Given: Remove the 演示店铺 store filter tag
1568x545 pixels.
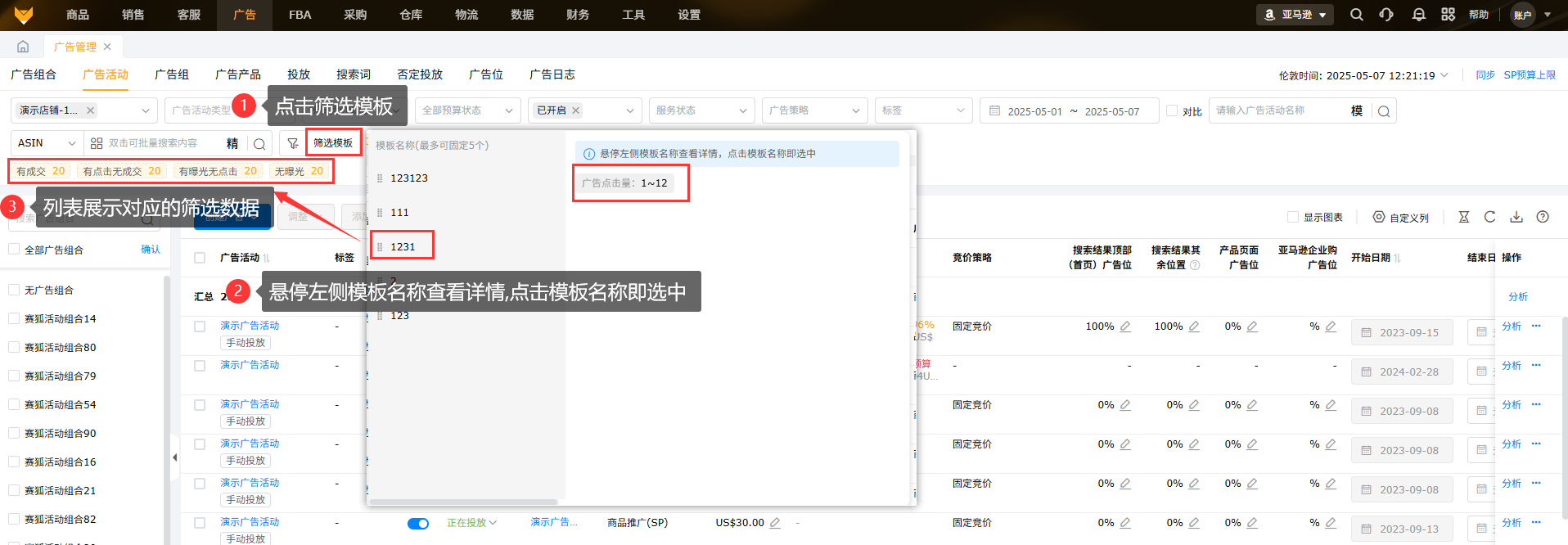Looking at the screenshot, I should coord(91,110).
